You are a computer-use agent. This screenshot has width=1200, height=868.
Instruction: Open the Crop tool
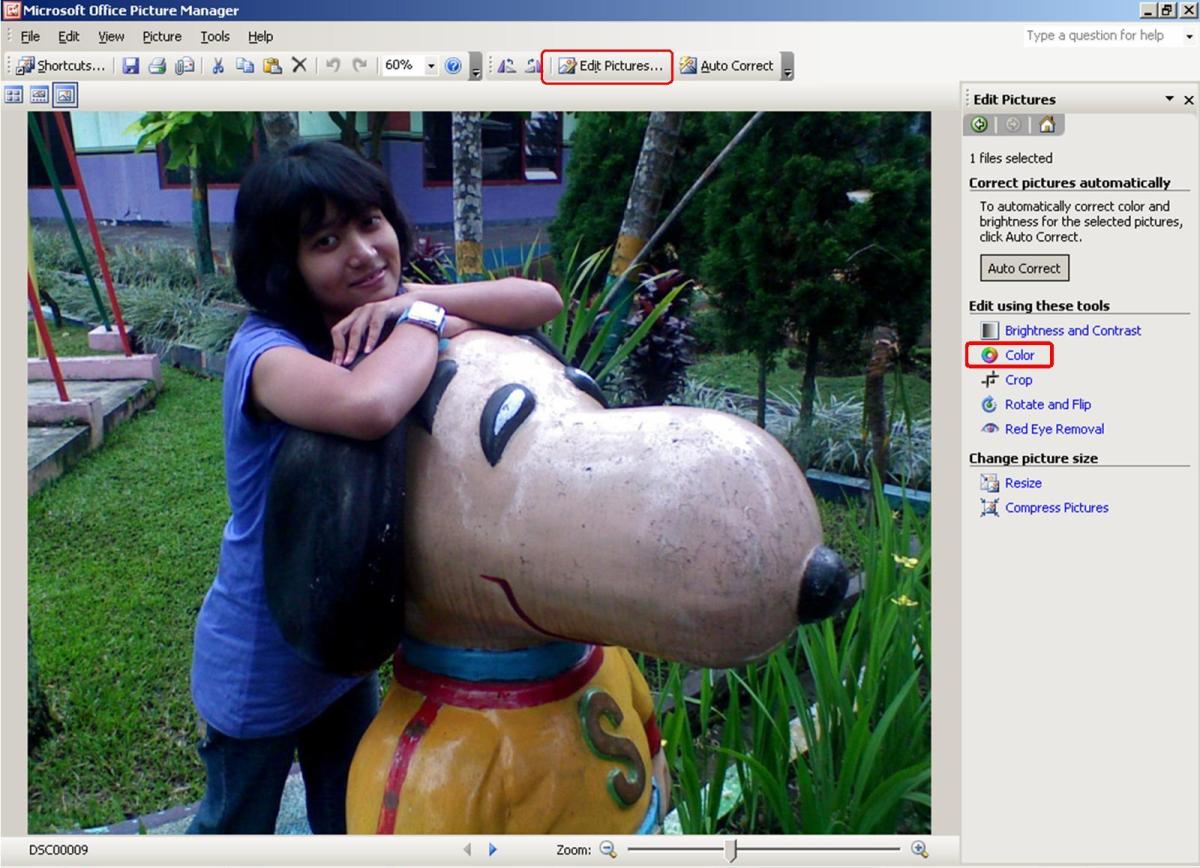1018,380
